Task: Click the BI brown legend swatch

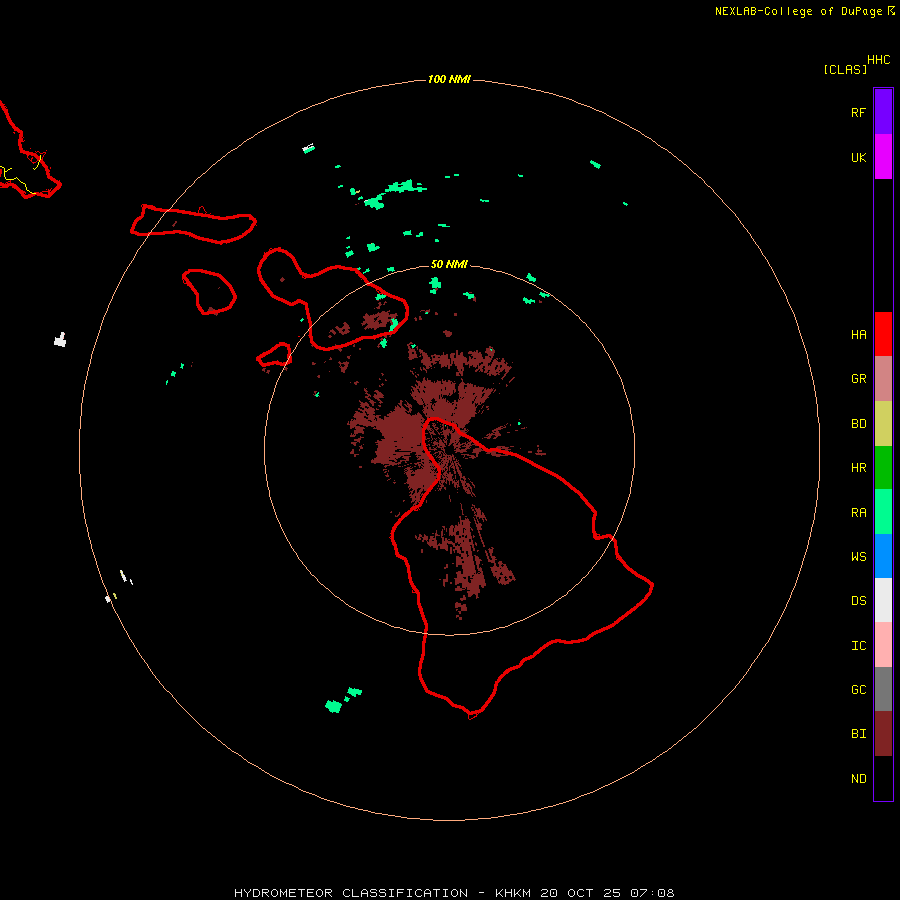Action: (x=883, y=734)
